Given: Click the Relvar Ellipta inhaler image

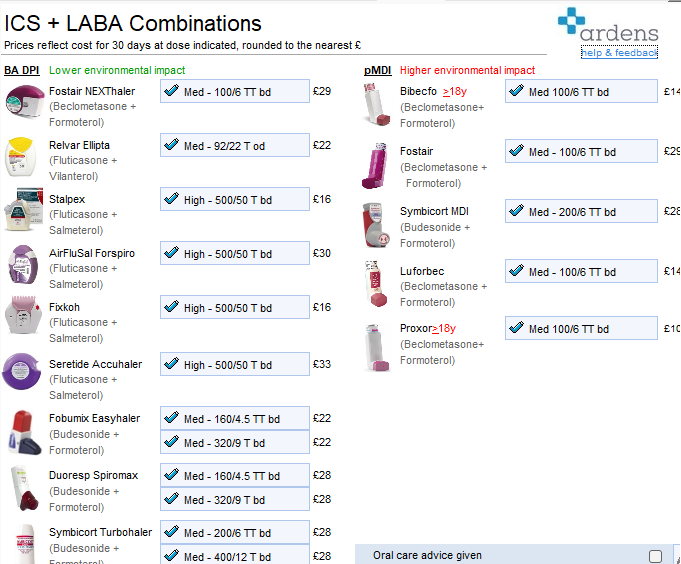Looking at the screenshot, I should coord(22,155).
